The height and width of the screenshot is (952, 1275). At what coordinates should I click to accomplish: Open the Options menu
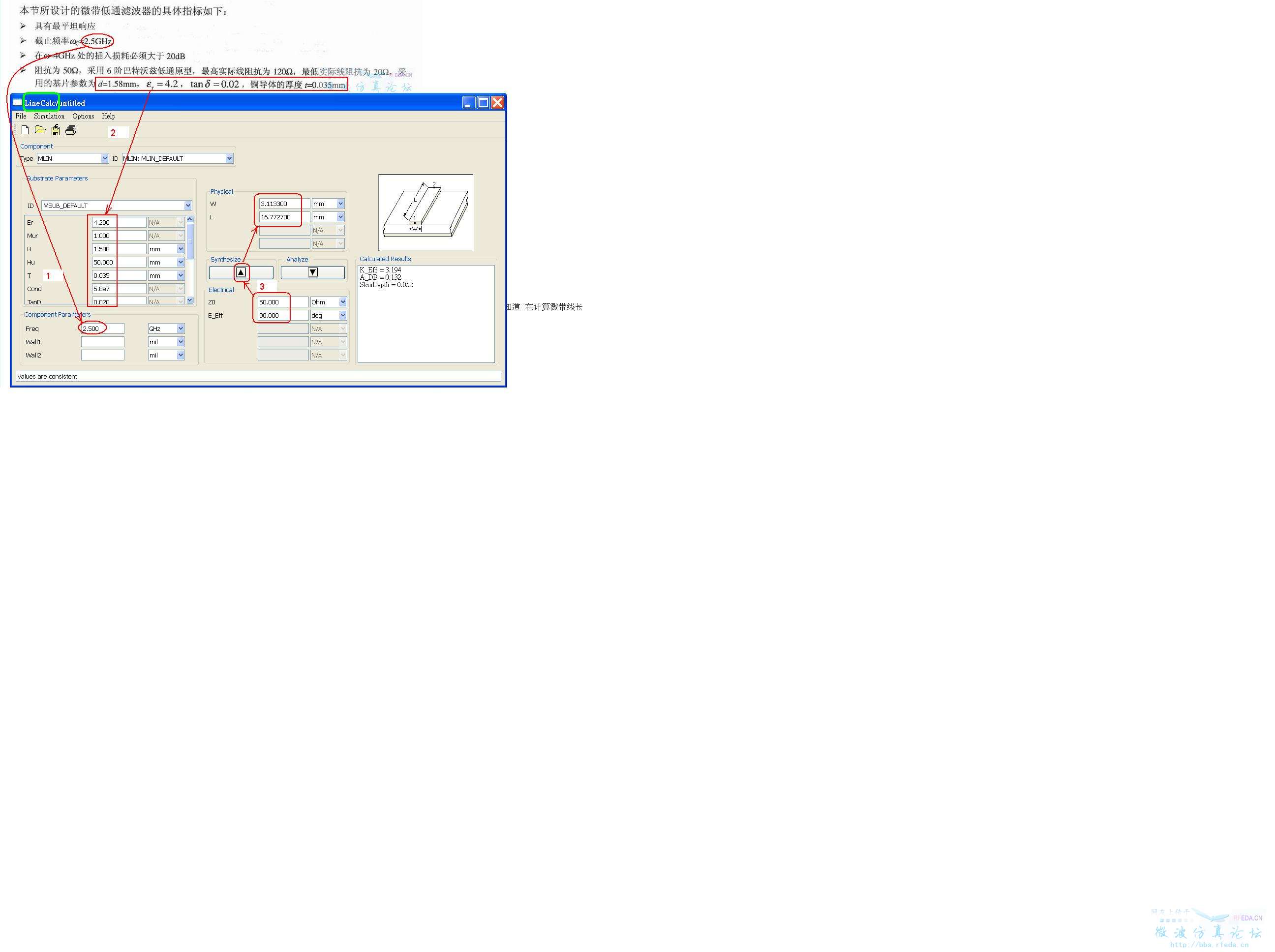(83, 117)
